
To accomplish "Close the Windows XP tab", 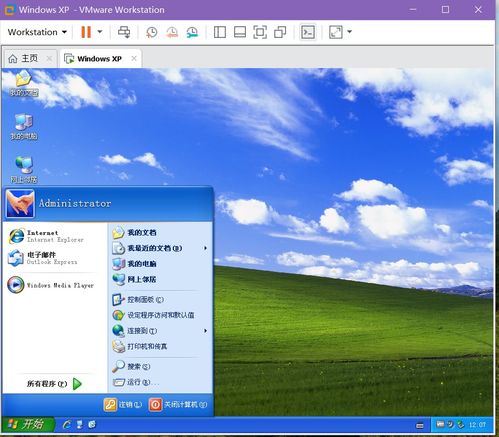I will coord(134,59).
